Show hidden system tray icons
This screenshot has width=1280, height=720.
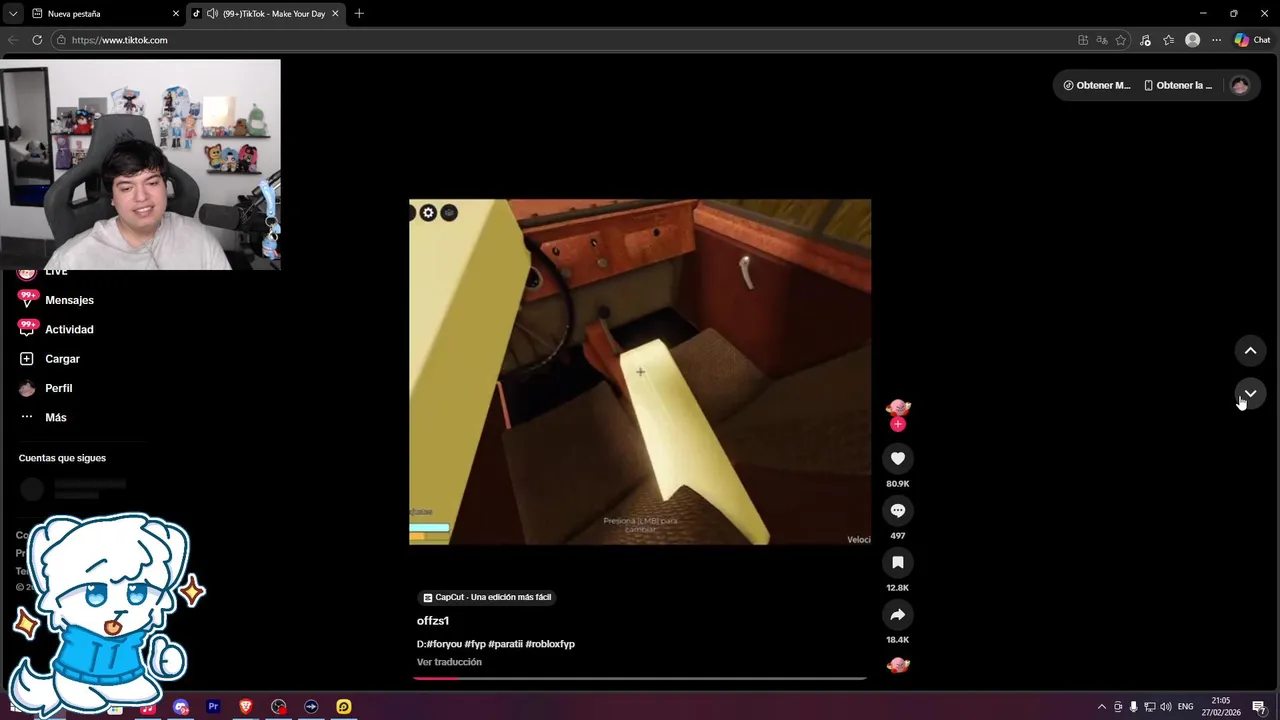[1102, 707]
